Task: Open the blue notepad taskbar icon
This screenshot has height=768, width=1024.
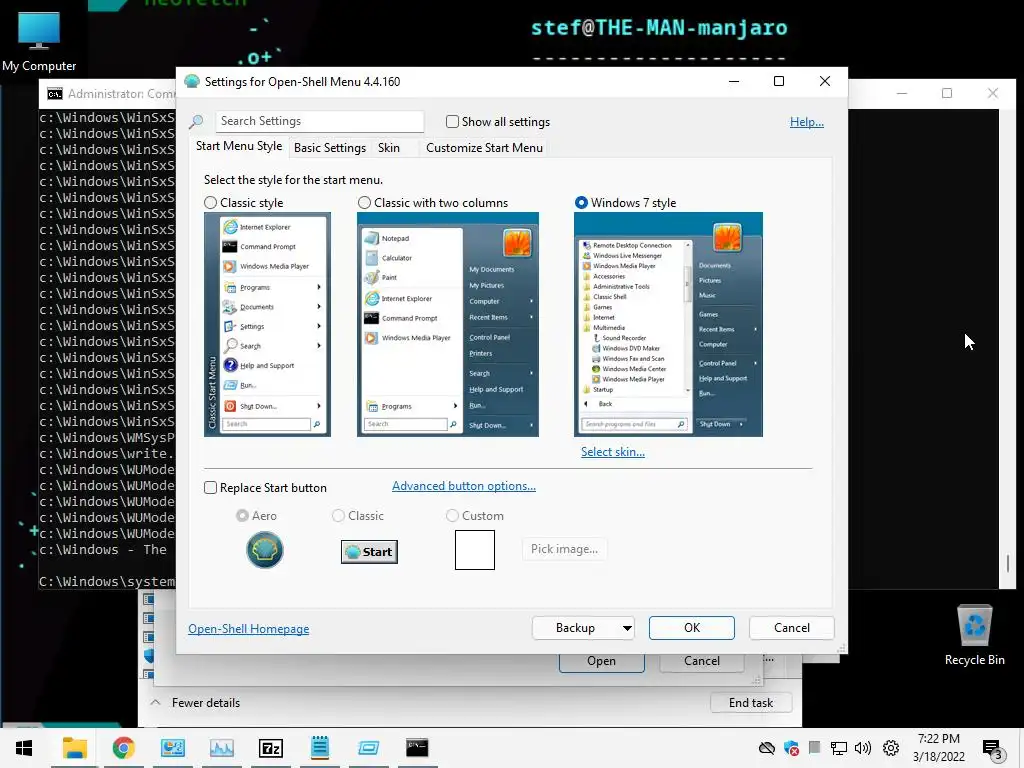Action: coord(319,747)
